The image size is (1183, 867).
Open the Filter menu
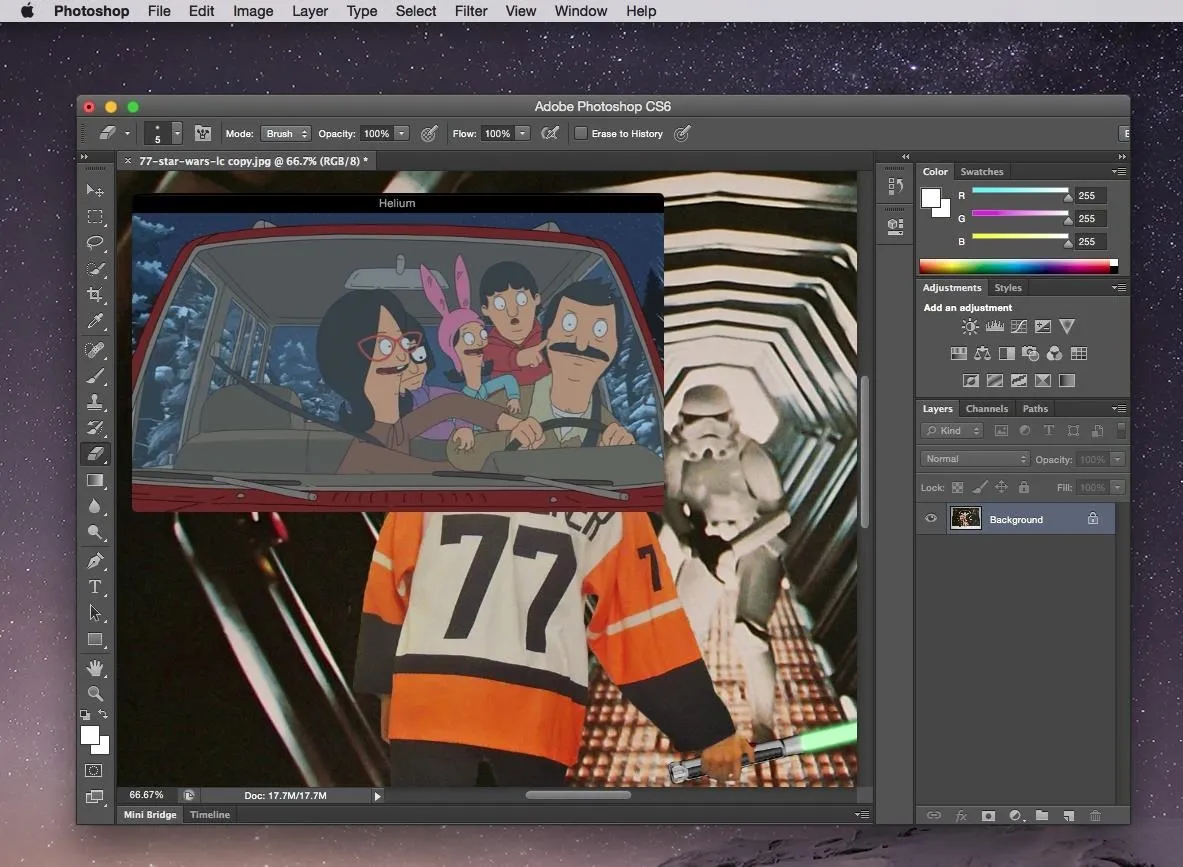pyautogui.click(x=471, y=11)
